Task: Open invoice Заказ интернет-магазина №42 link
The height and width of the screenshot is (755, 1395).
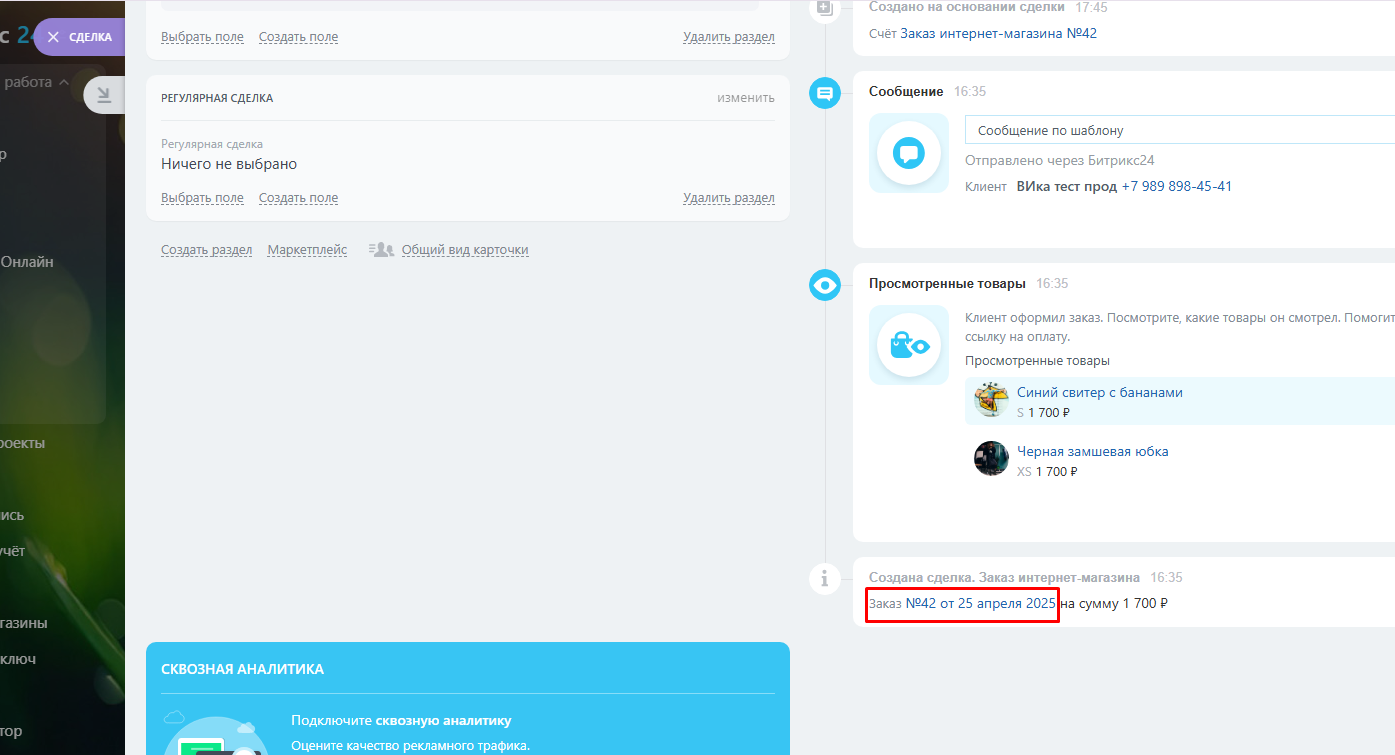Action: 998,33
